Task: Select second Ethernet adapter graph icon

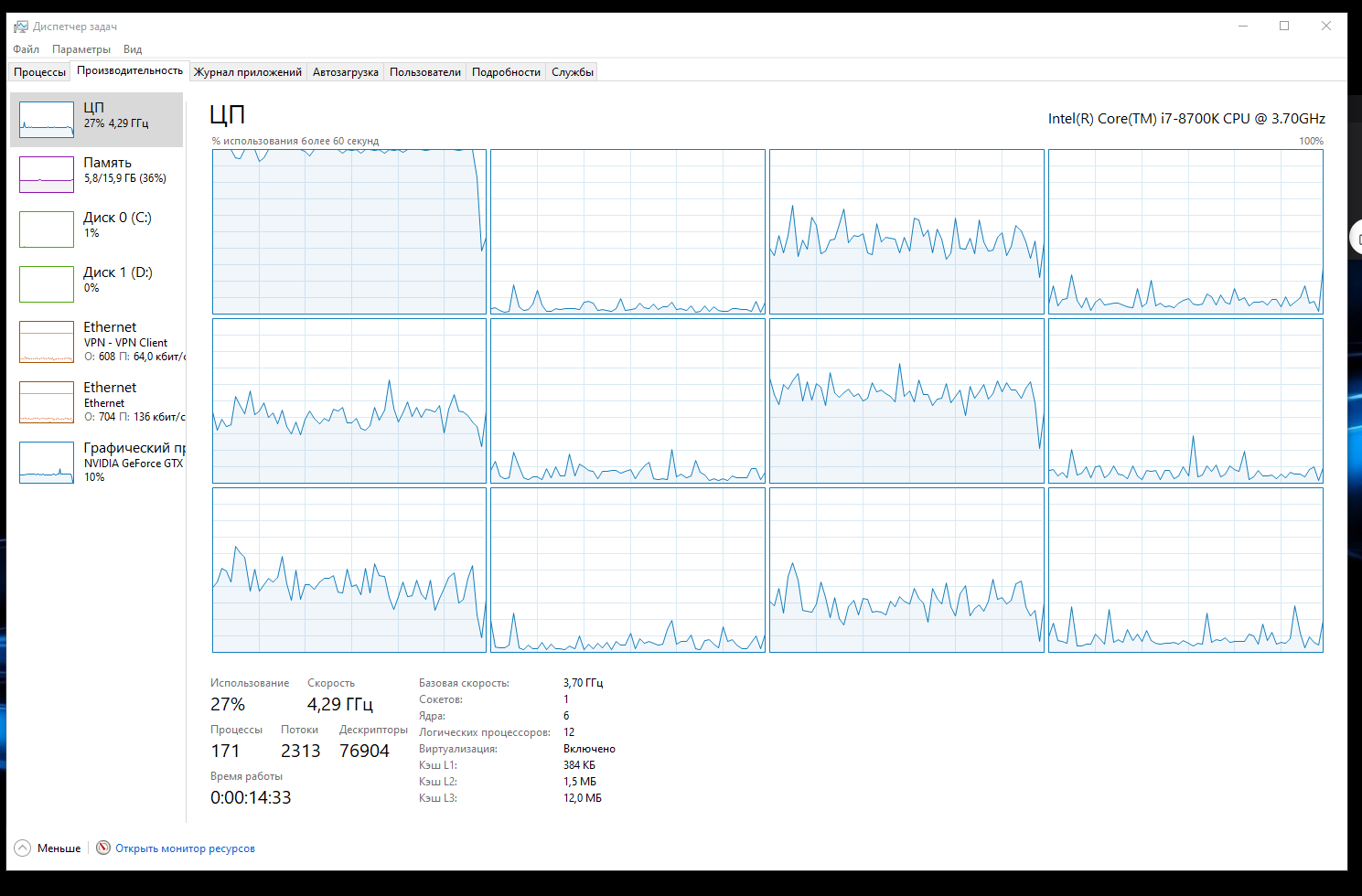Action: tap(47, 402)
